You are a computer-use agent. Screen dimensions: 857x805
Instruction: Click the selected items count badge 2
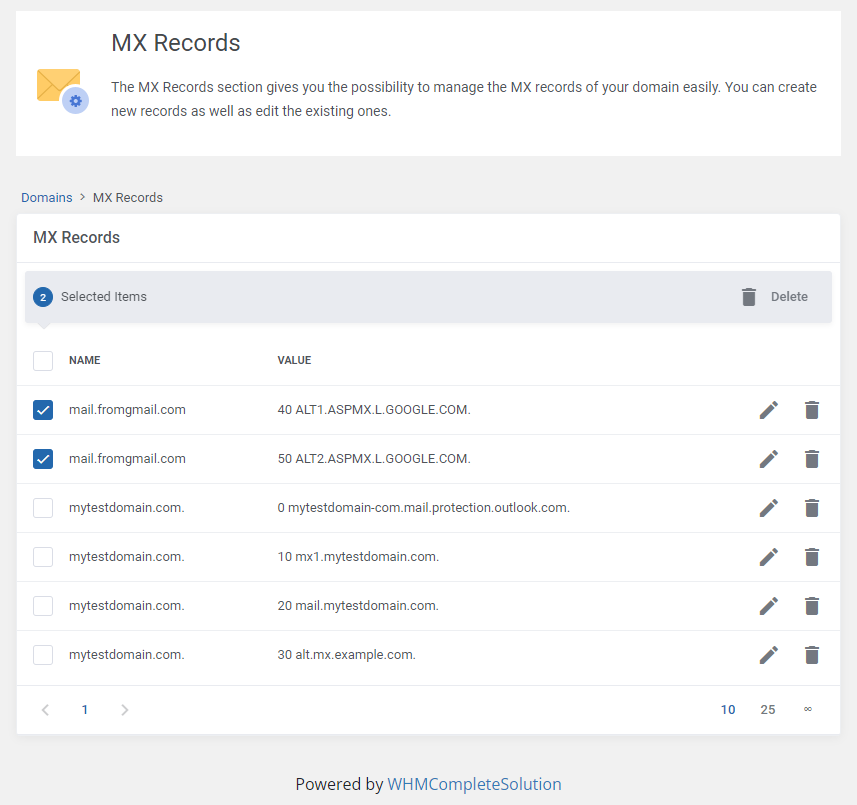pos(43,297)
